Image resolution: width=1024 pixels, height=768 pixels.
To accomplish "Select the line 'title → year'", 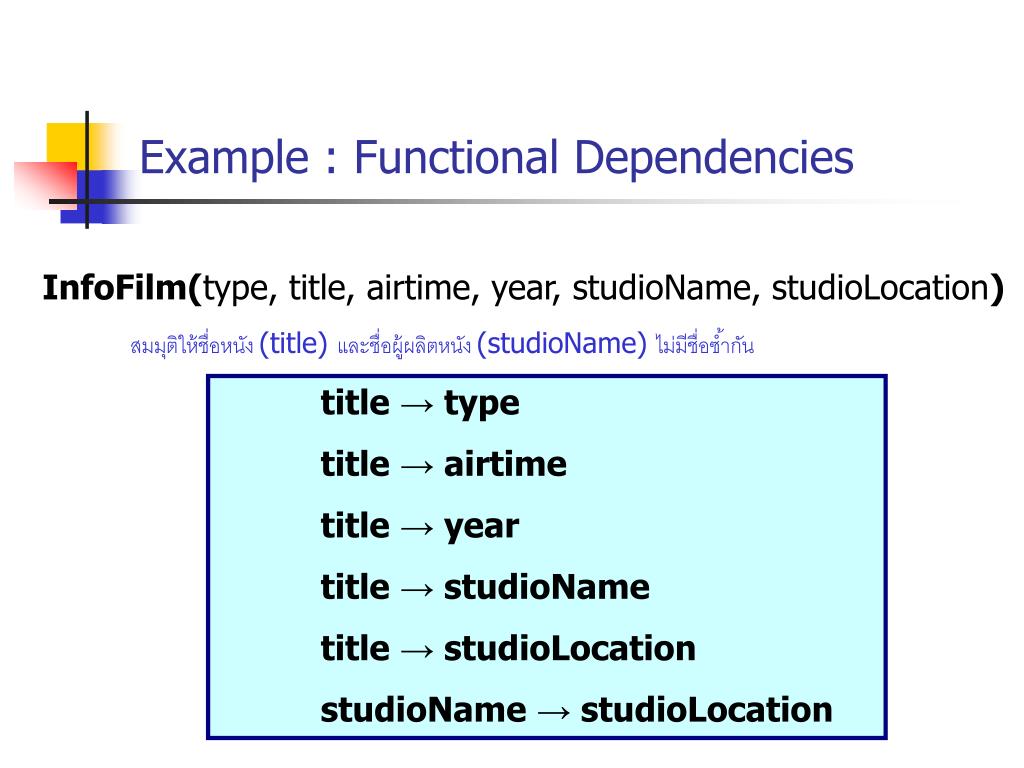I will (420, 526).
